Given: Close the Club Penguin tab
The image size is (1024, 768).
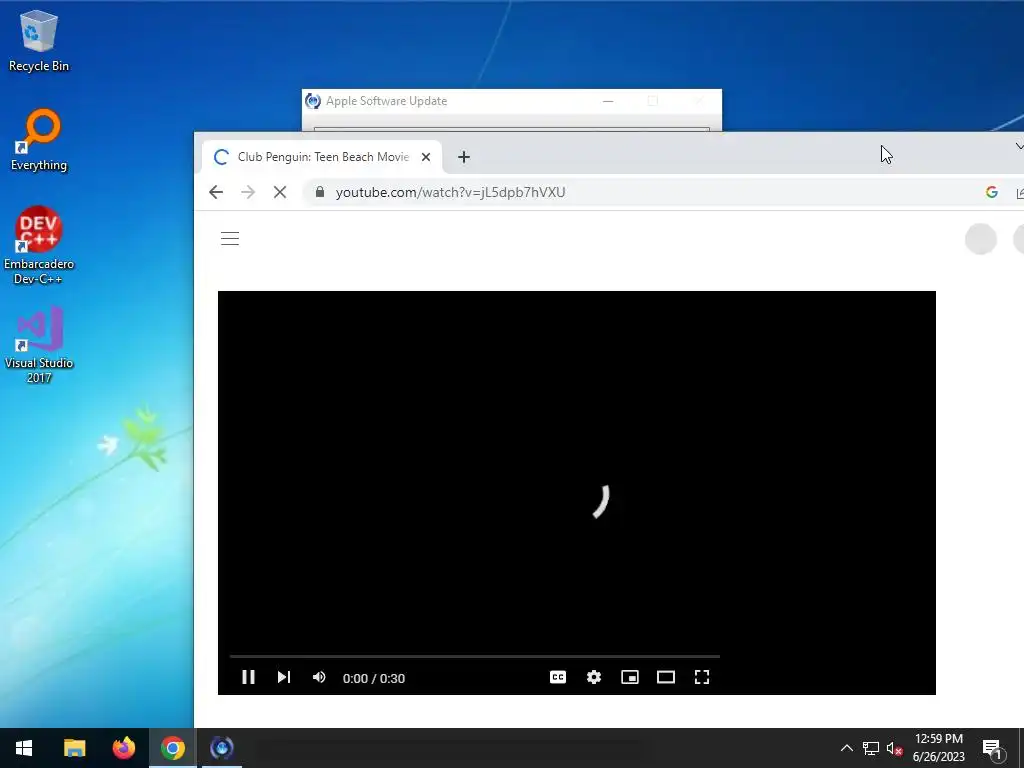Looking at the screenshot, I should tap(426, 157).
